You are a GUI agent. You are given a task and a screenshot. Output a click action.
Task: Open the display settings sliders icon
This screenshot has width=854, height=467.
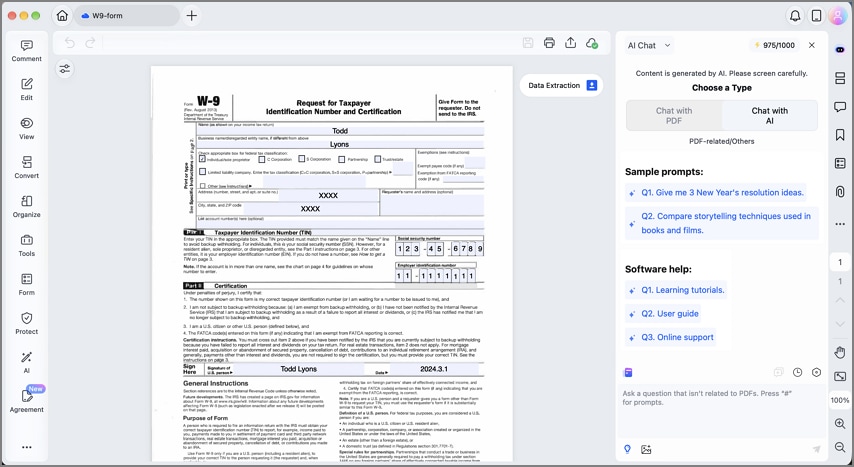[x=65, y=69]
